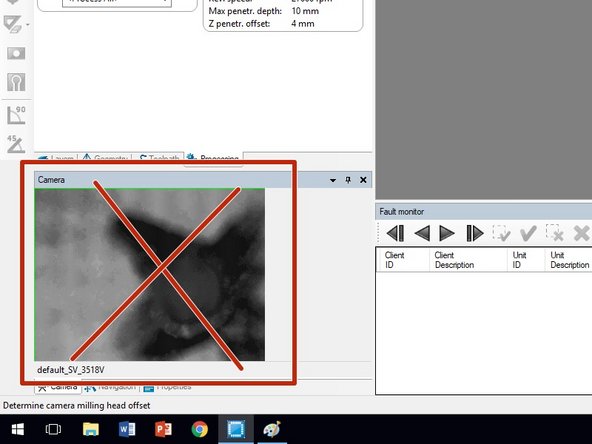Switch to the Geometry tab

(x=105, y=158)
